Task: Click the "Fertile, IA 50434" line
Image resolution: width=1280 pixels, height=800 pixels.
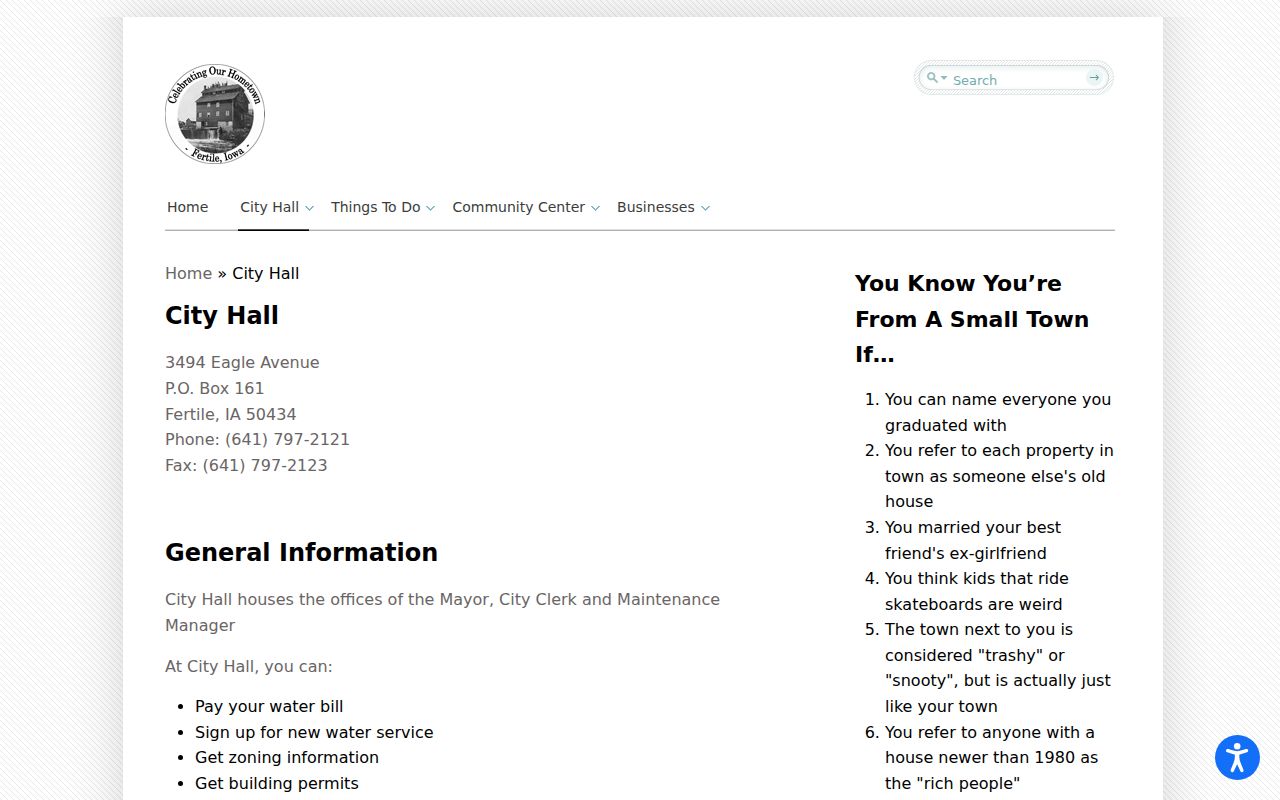Action: point(231,414)
